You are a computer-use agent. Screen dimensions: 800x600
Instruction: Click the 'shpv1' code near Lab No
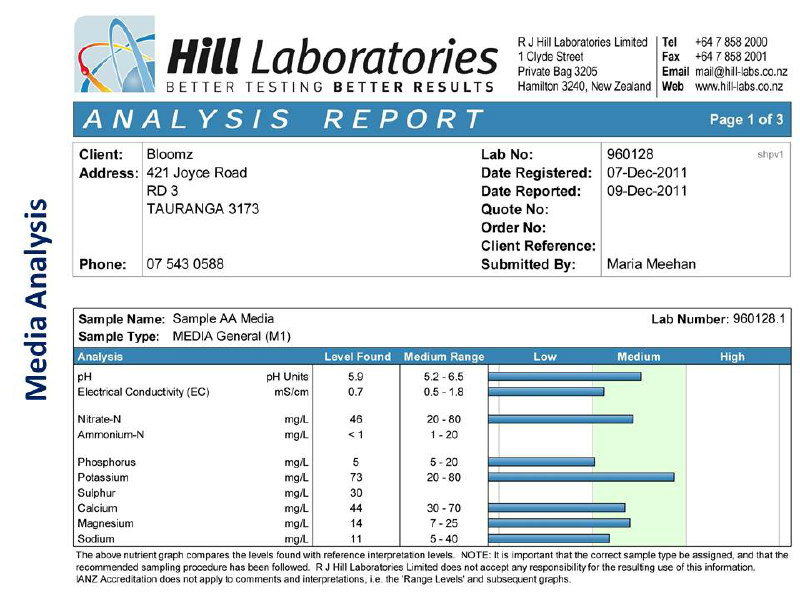[x=770, y=155]
